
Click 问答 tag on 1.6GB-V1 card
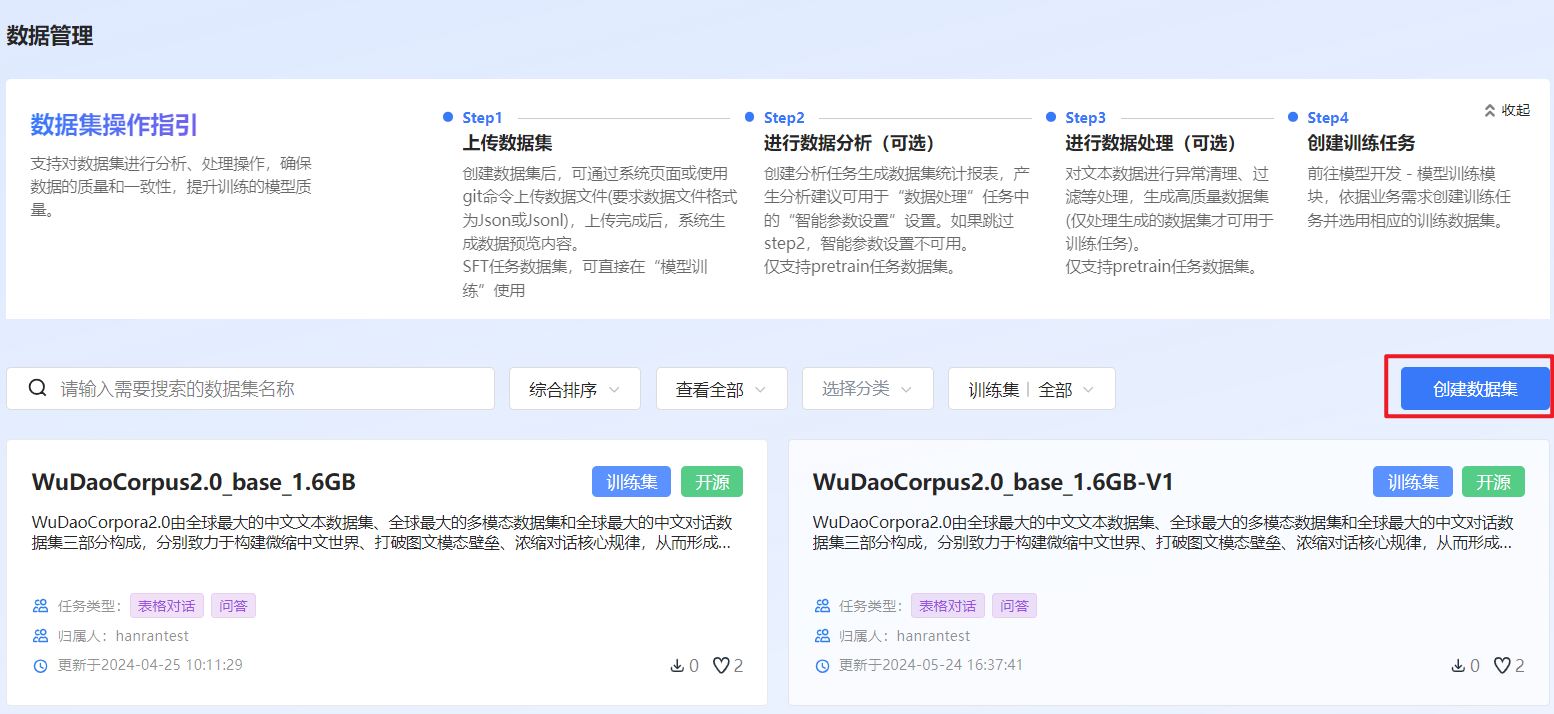(1014, 606)
